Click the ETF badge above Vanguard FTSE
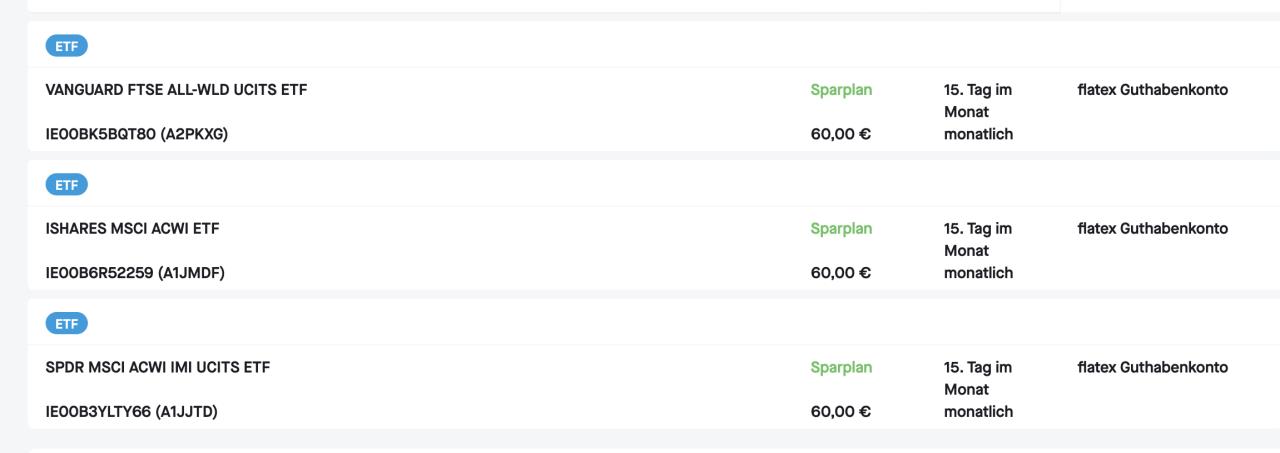 point(67,46)
